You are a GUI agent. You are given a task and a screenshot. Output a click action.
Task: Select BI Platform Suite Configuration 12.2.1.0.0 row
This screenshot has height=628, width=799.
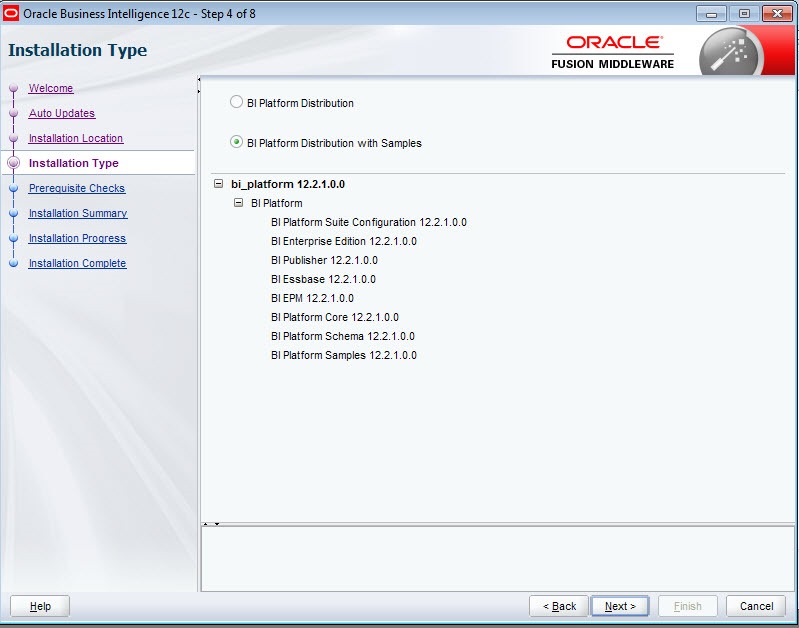(369, 222)
